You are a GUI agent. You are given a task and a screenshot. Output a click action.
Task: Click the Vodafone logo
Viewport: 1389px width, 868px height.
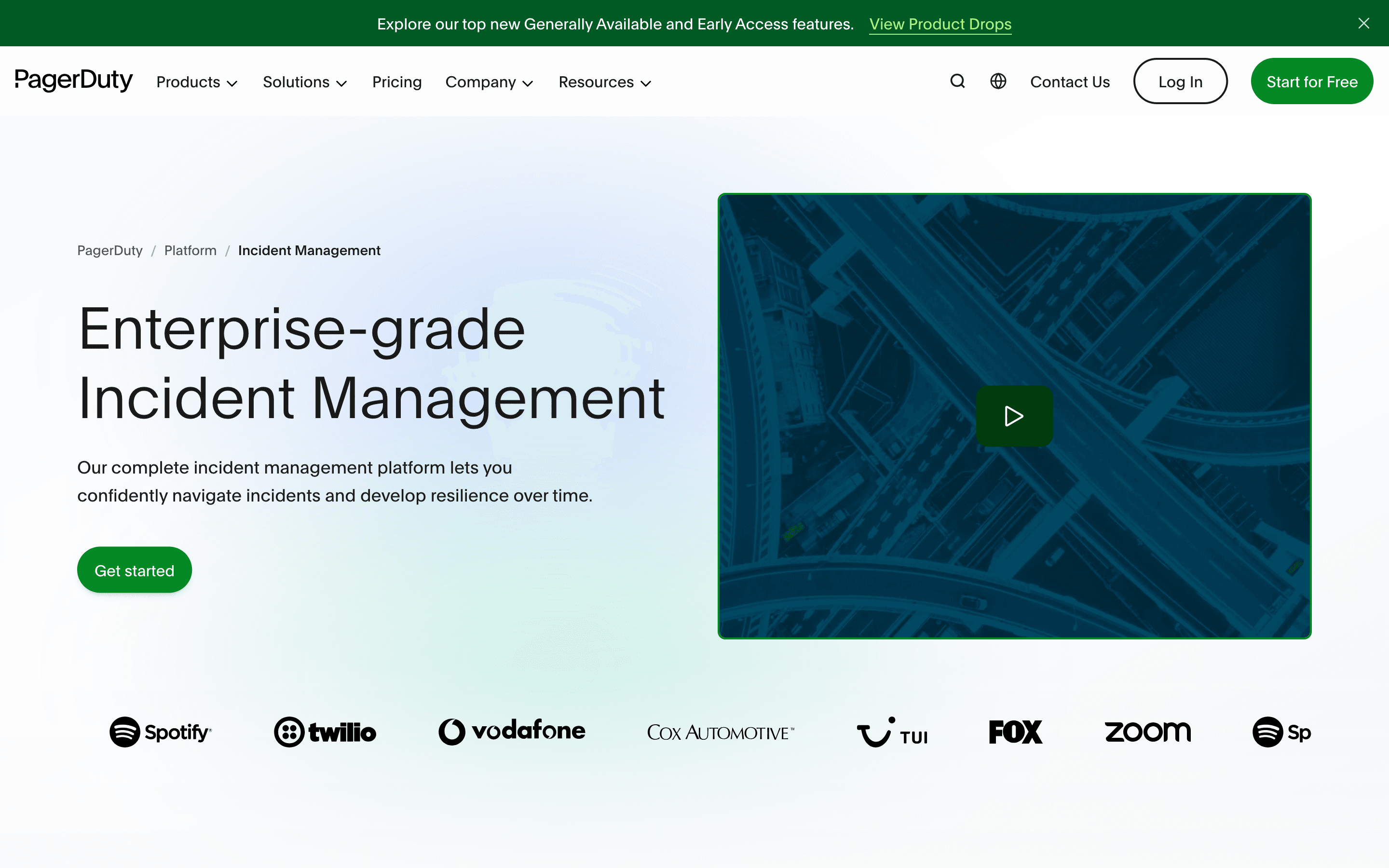coord(512,732)
